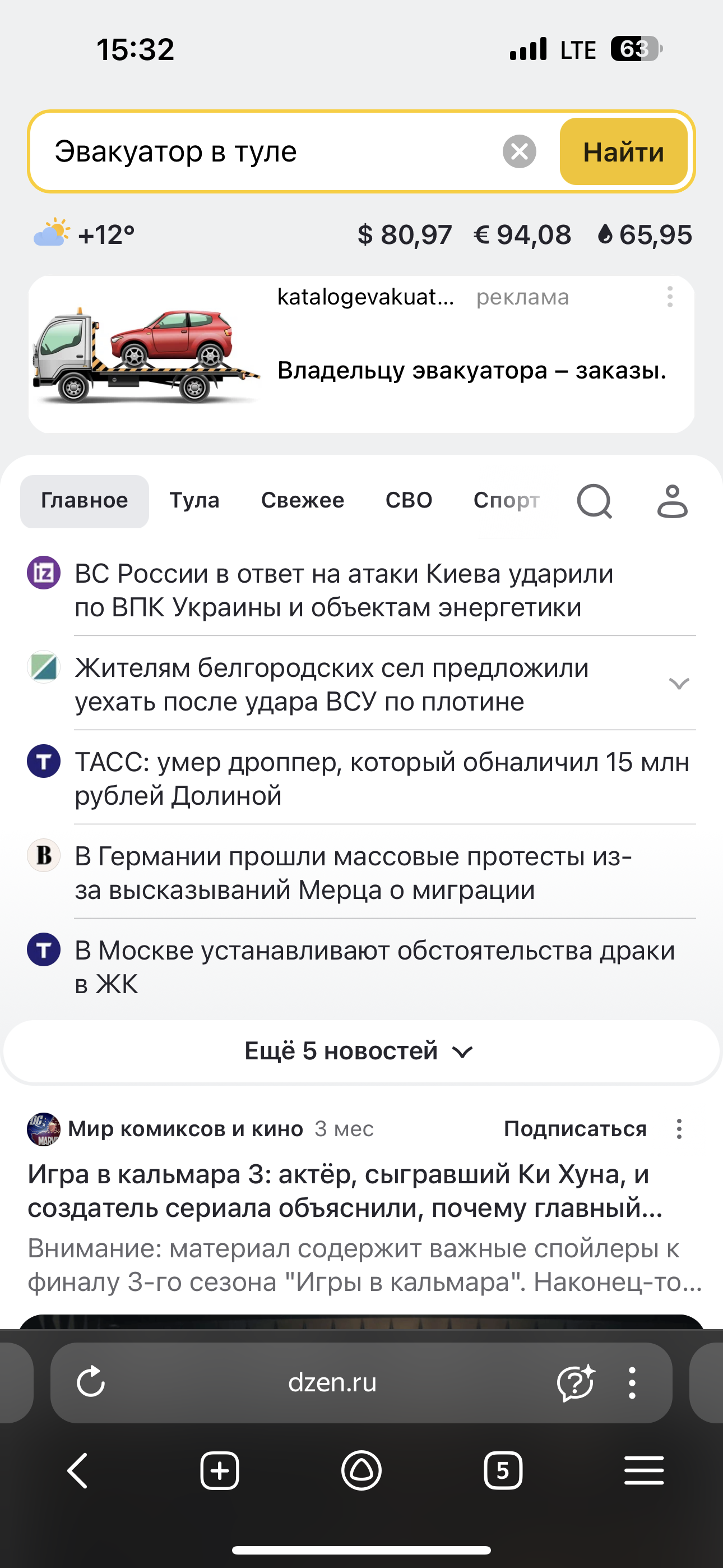The height and width of the screenshot is (1568, 723).
Task: Expand the Belgorod villages news item chevron
Action: [x=679, y=684]
